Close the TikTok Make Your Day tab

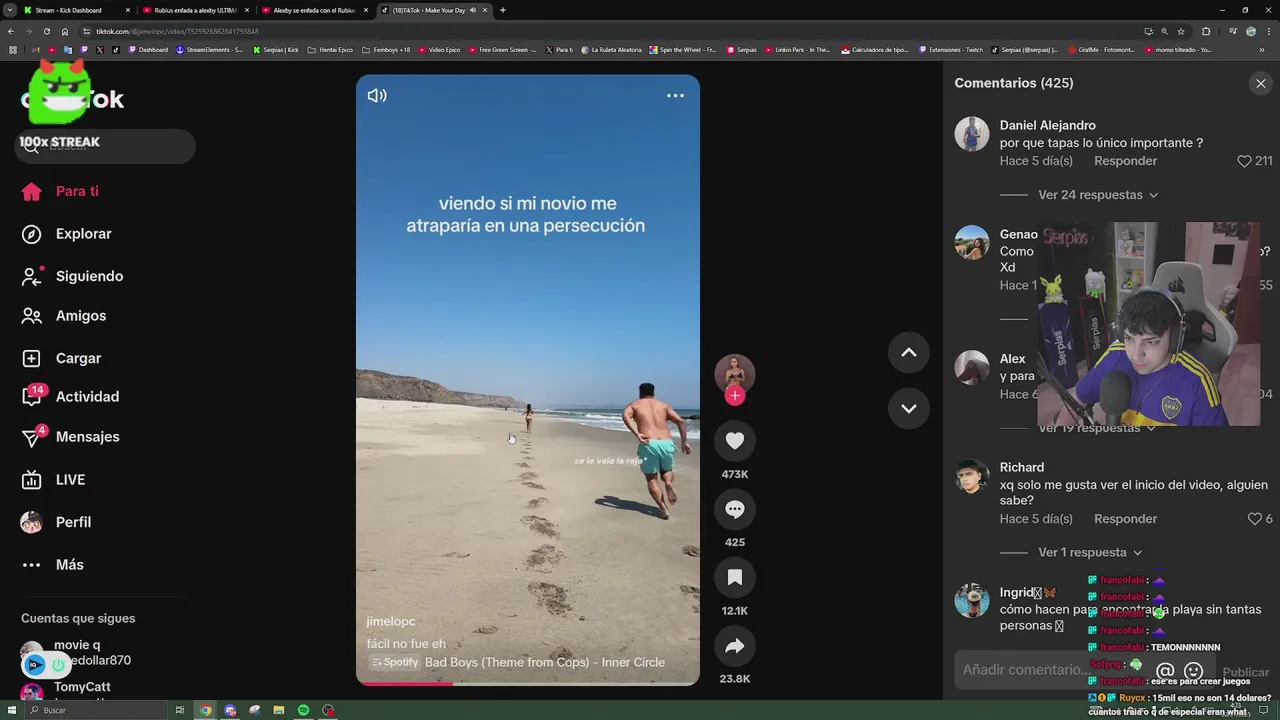click(x=483, y=10)
